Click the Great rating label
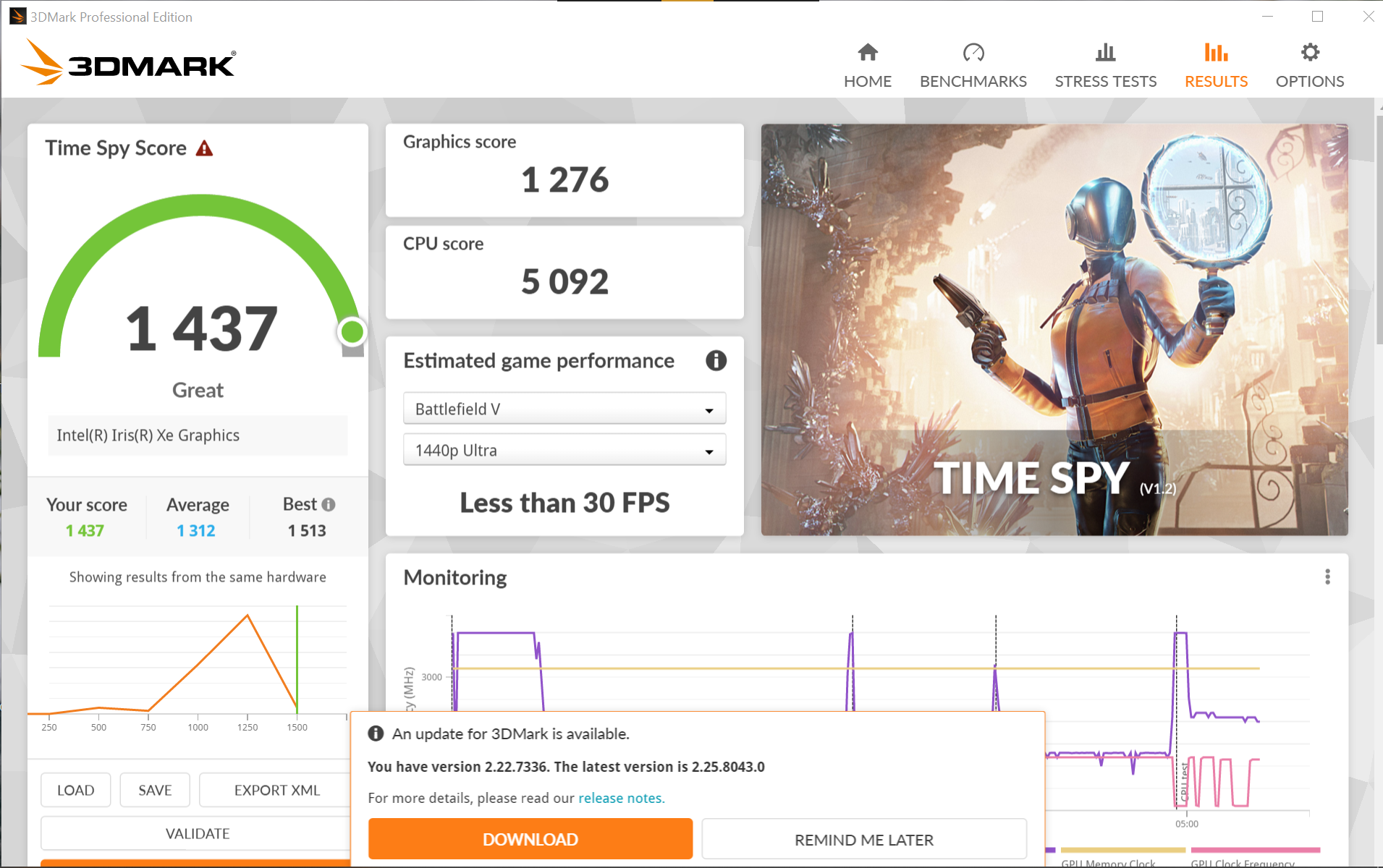1383x868 pixels. coord(198,390)
